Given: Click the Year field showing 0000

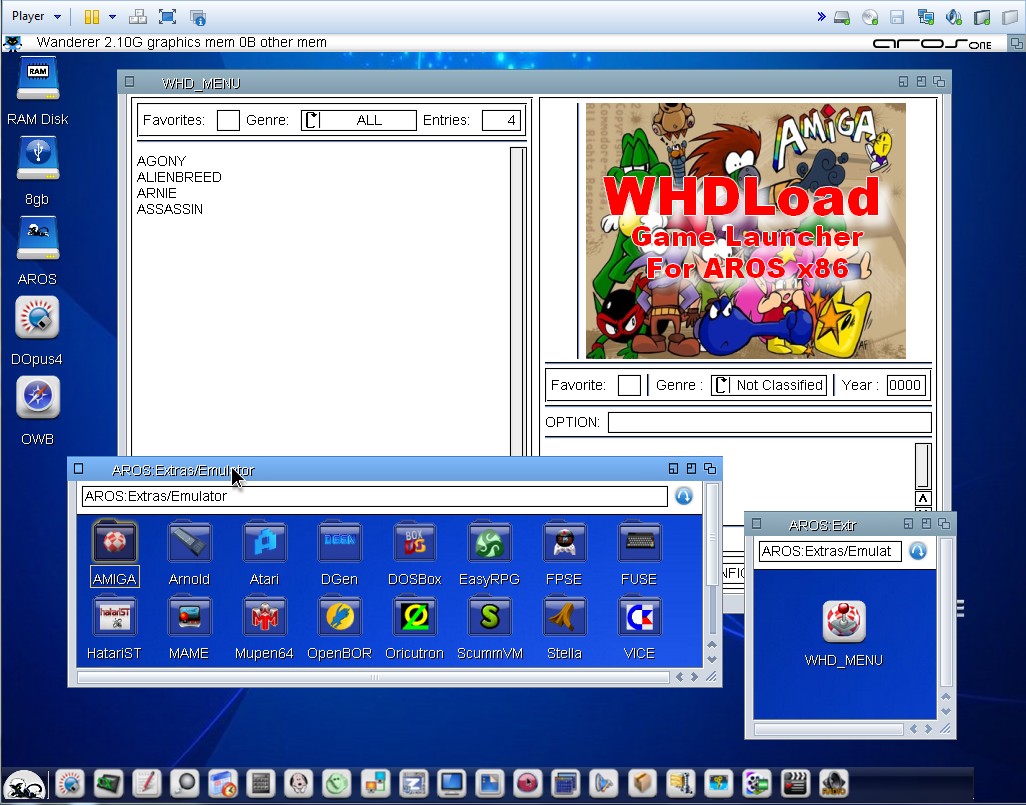Looking at the screenshot, I should (x=905, y=385).
